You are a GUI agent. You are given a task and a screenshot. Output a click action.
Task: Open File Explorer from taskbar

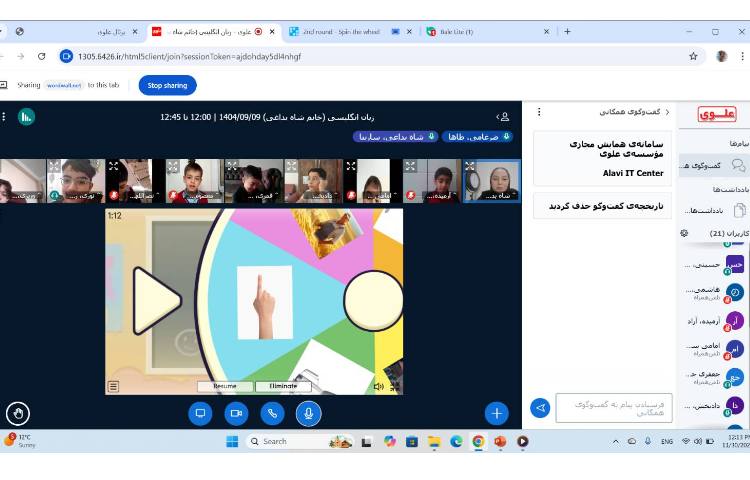pyautogui.click(x=434, y=442)
